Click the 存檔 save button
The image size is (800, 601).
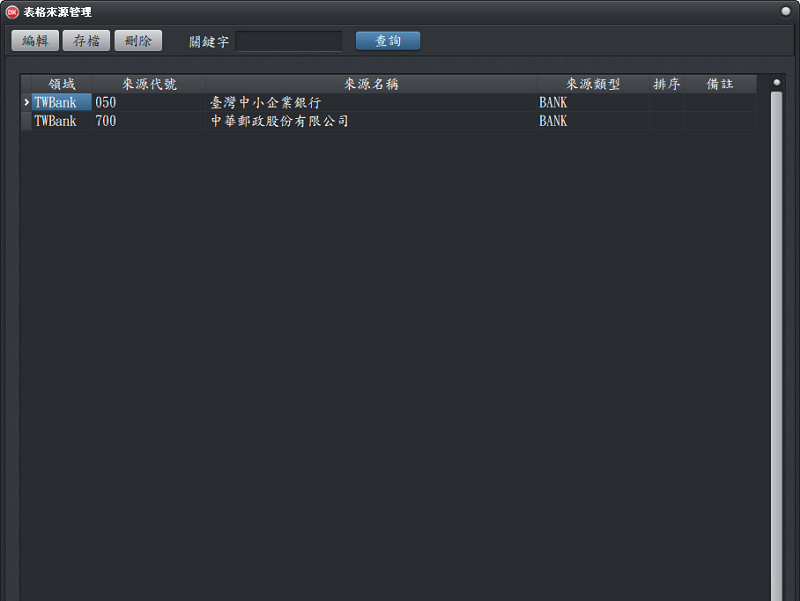(86, 41)
